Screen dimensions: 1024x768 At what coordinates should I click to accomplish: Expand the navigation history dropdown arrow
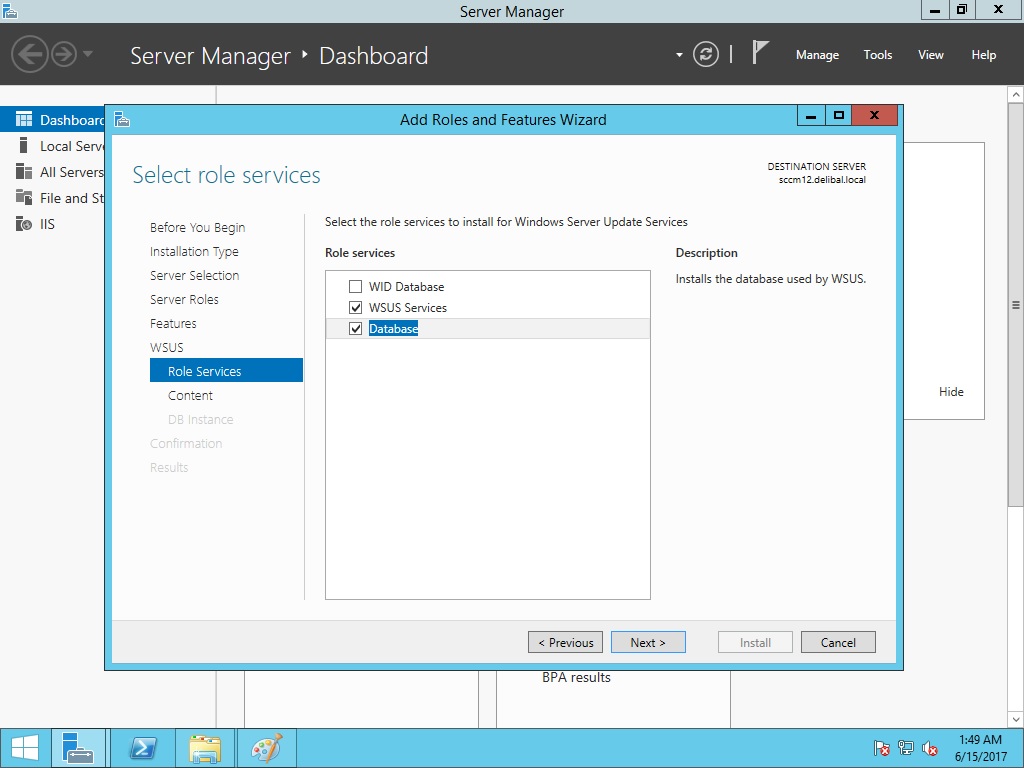coord(88,54)
